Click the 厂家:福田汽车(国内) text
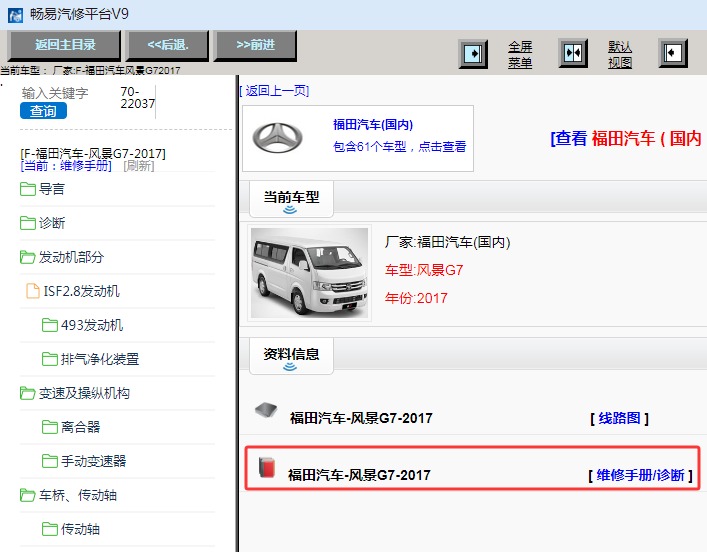The image size is (707, 552). pos(447,243)
